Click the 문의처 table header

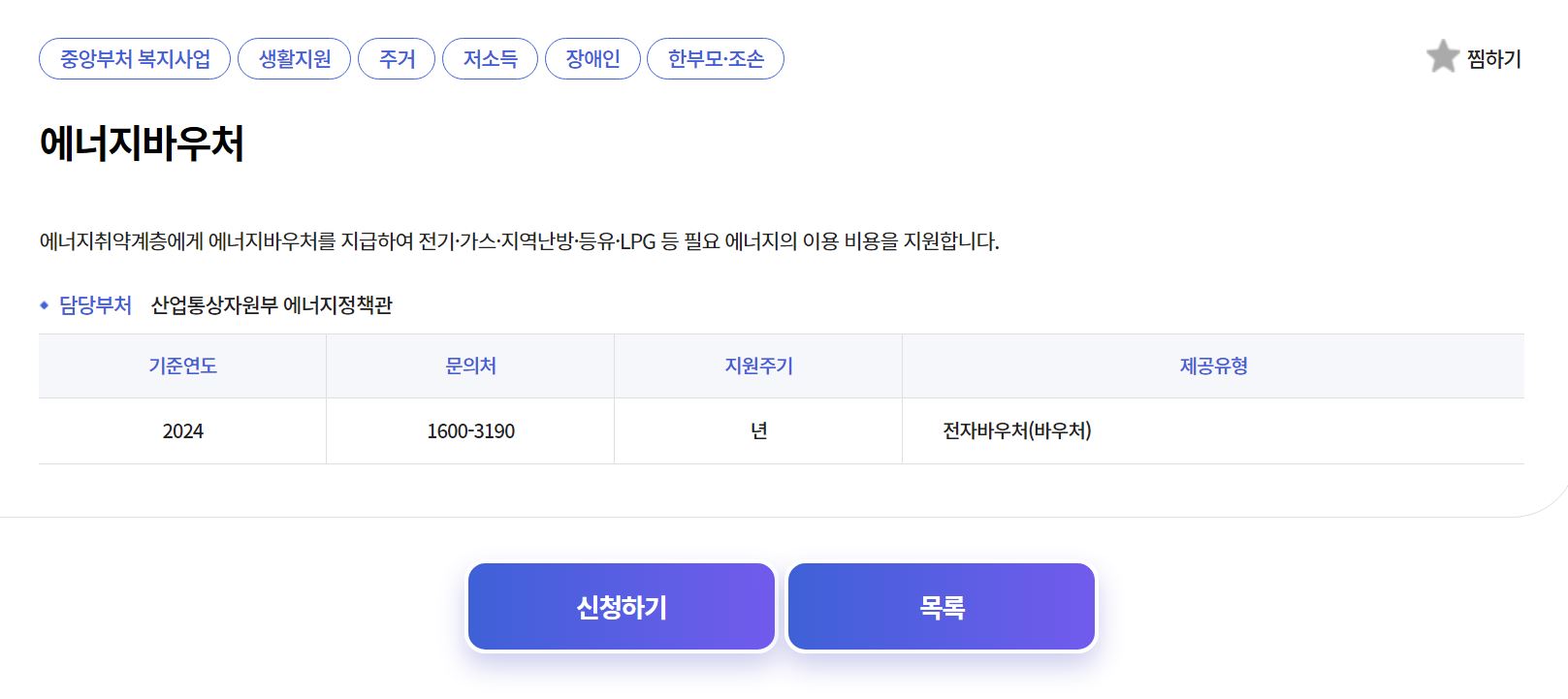point(469,365)
